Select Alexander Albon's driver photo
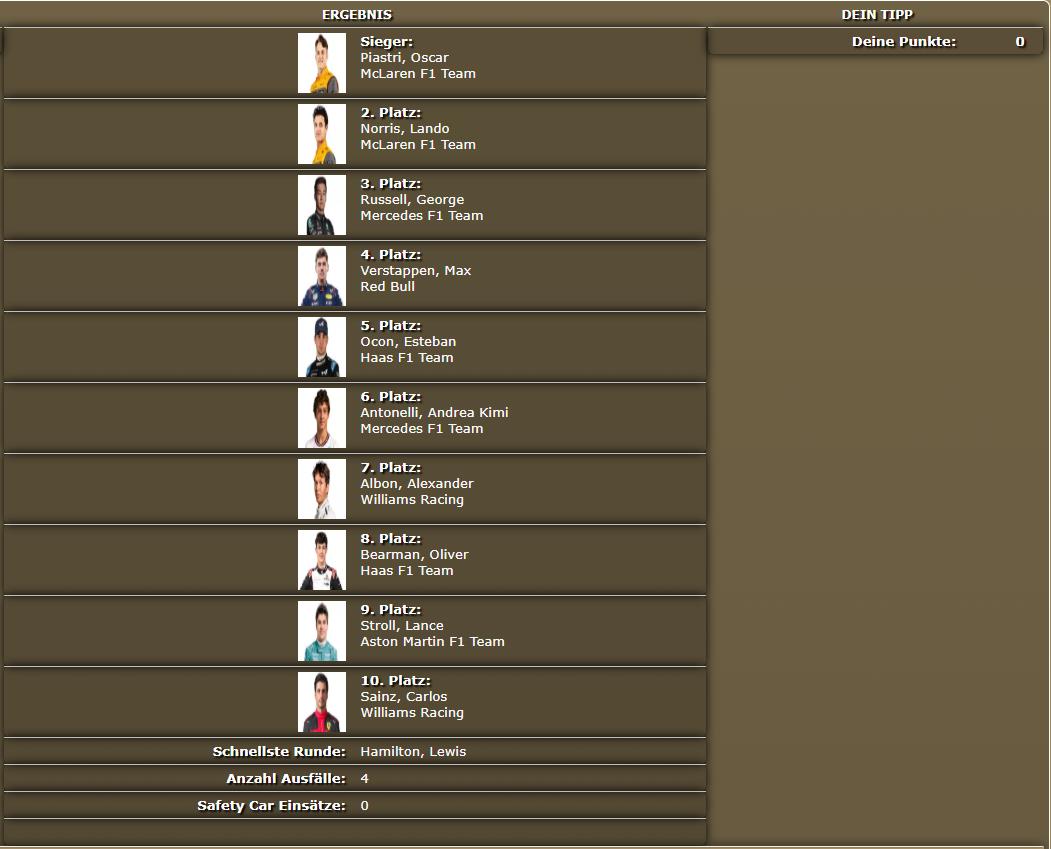Screen dimensions: 1051x849 pos(322,489)
